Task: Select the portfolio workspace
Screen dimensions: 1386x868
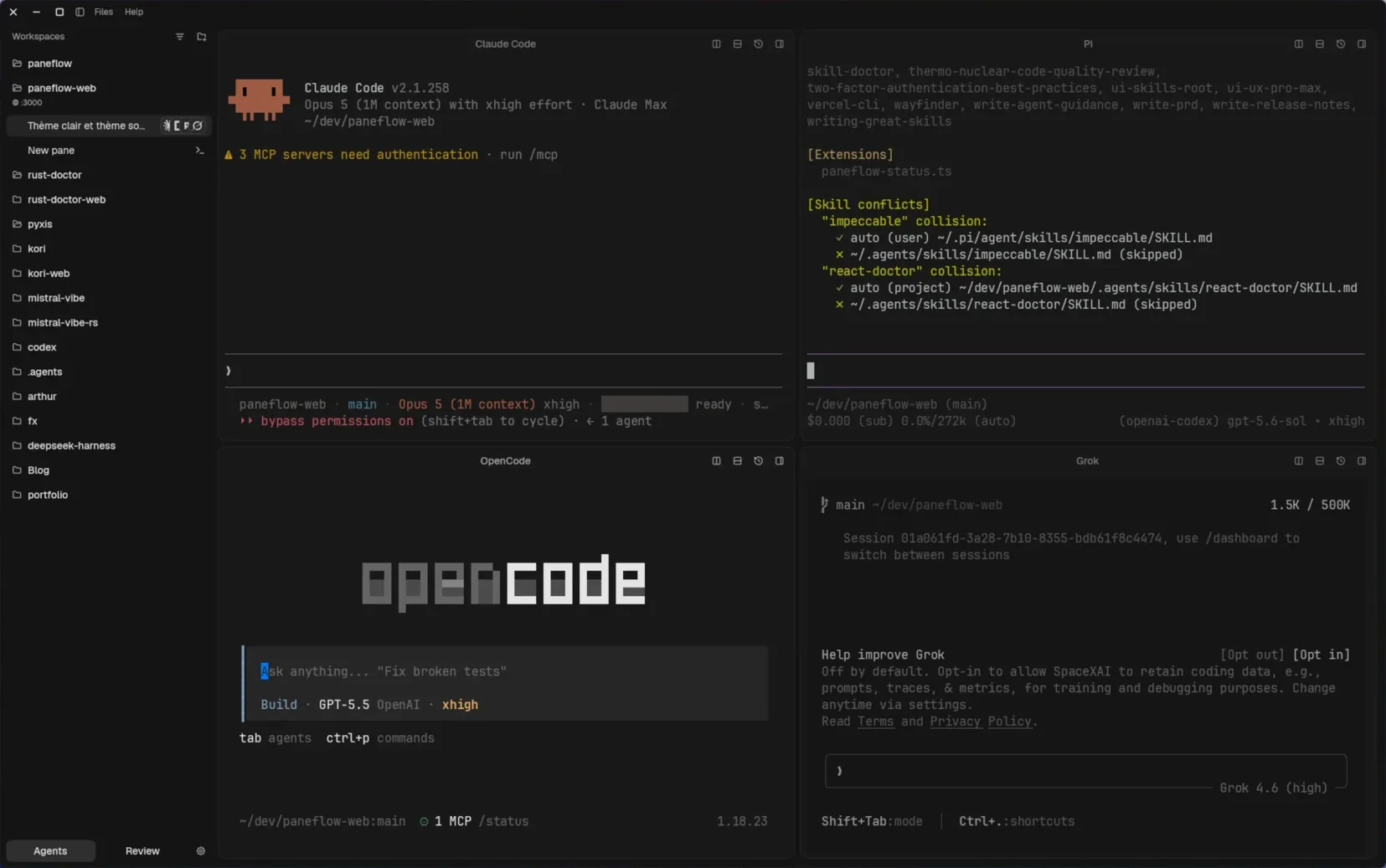Action: point(107,496)
